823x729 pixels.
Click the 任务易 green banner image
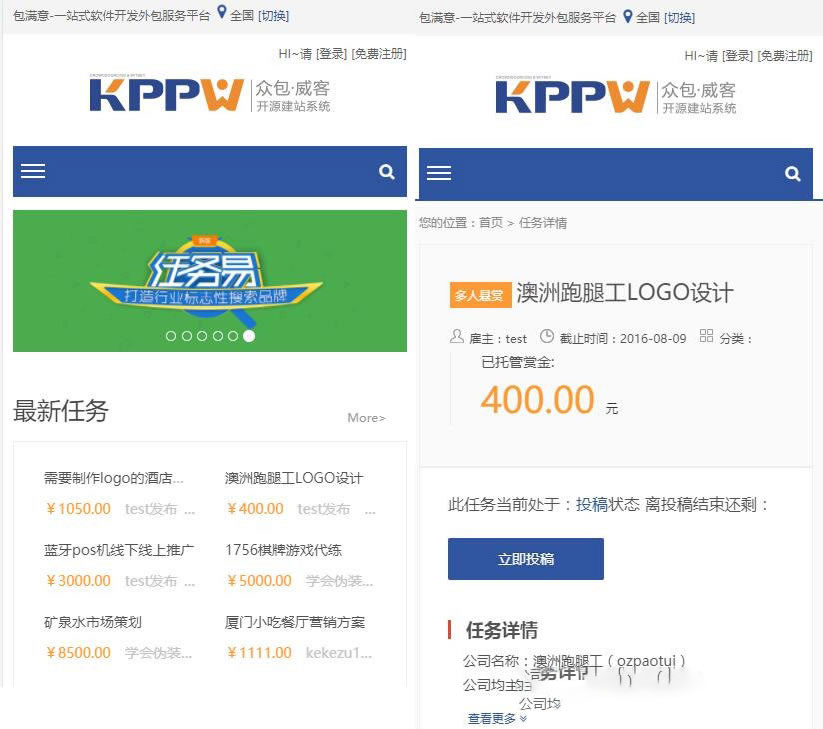tap(210, 281)
